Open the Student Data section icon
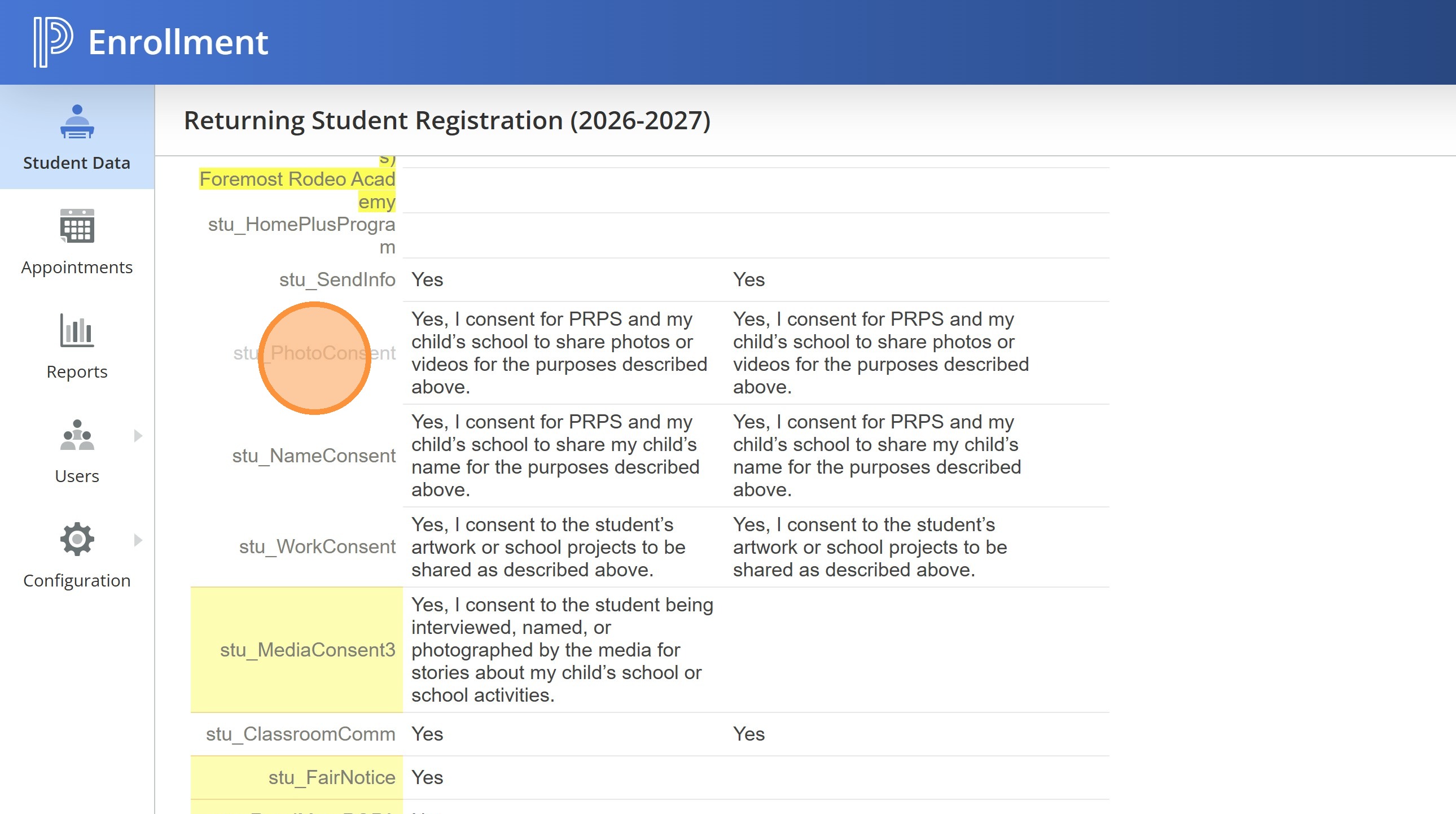This screenshot has height=814, width=1456. [x=77, y=121]
